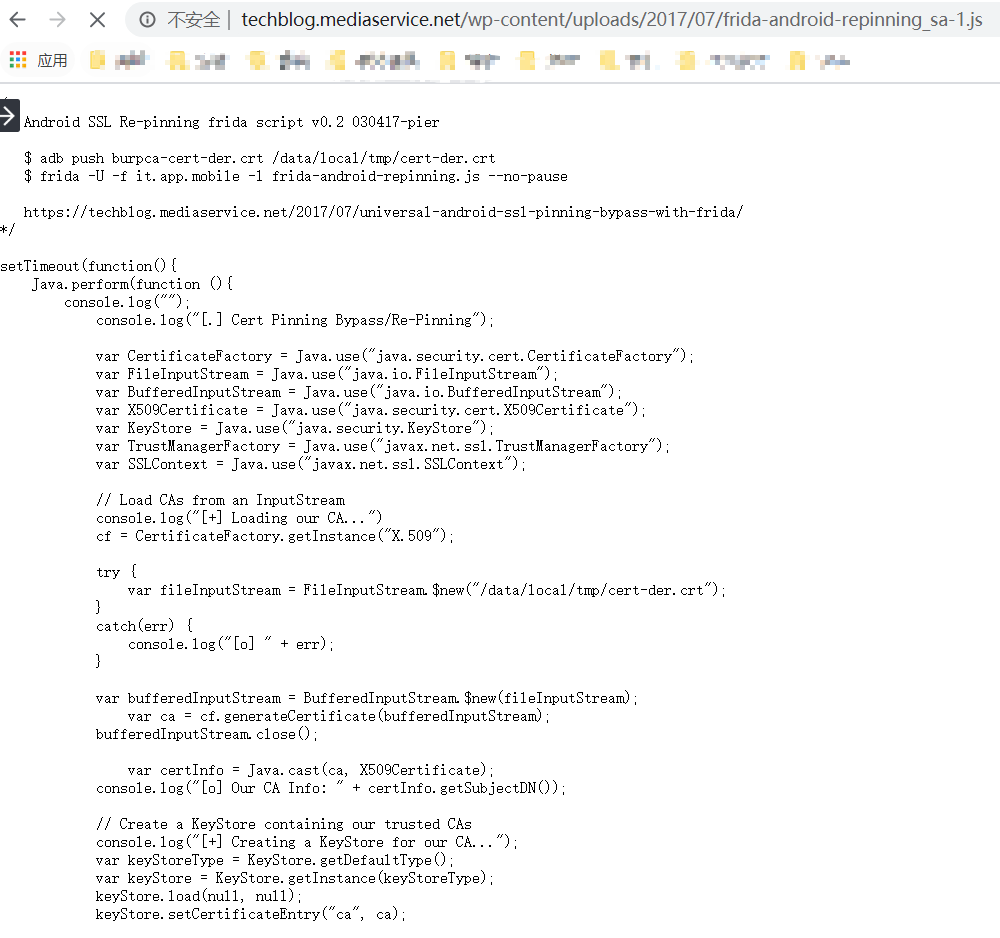The width and height of the screenshot is (1000, 938).
Task: Click the '// Load CAs from an InputStream' comment
Action: [221, 500]
